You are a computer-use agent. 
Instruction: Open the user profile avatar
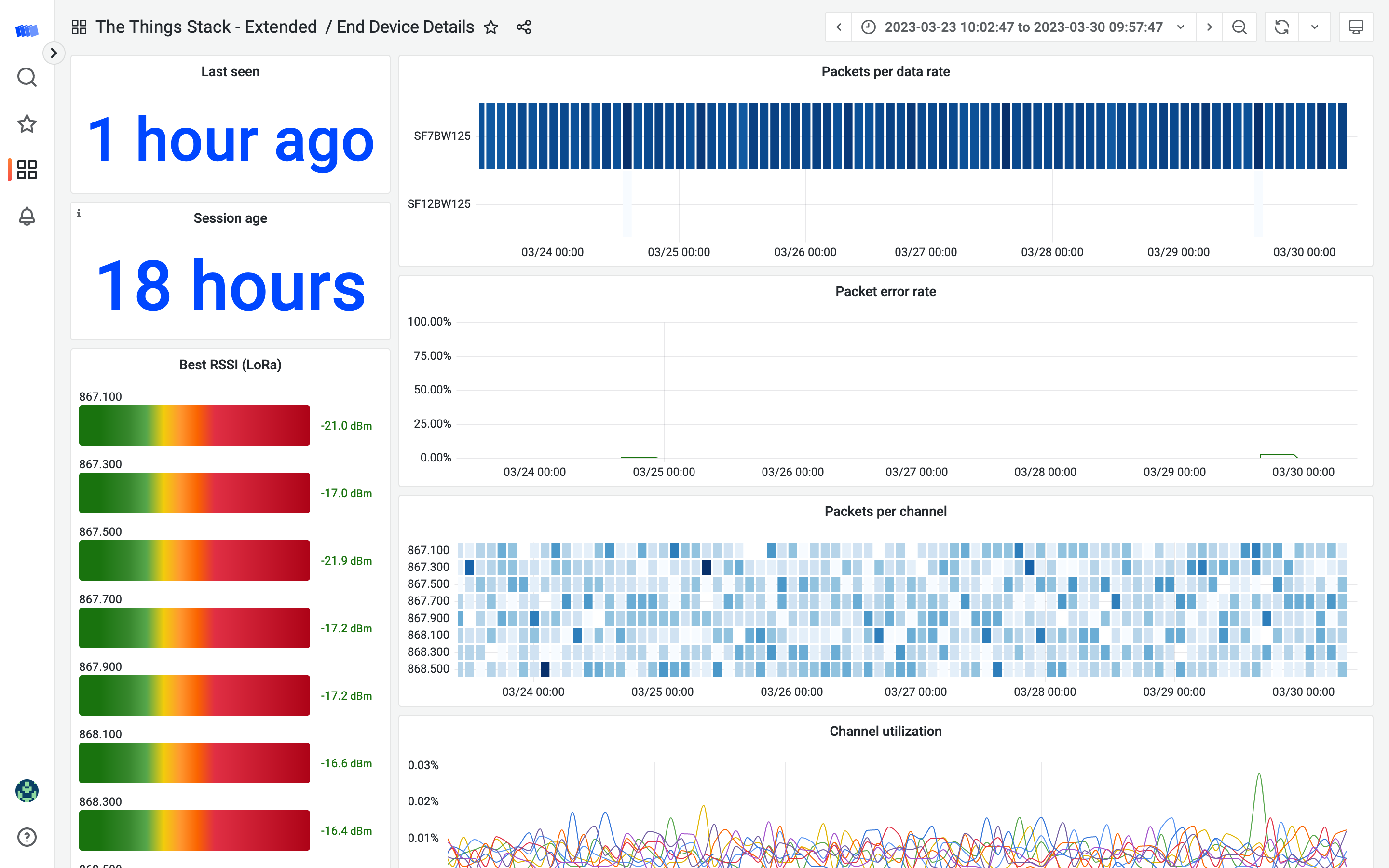(x=27, y=790)
